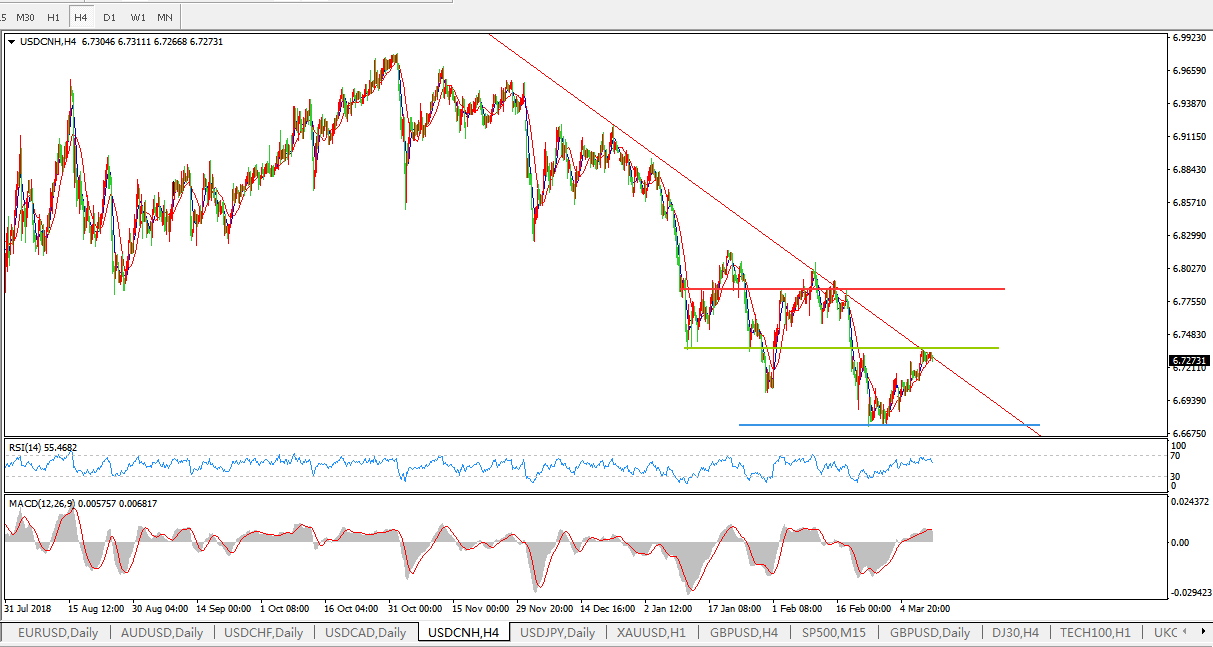Switch timeframe to M30
Viewport: 1213px width, 647px height.
[x=25, y=17]
